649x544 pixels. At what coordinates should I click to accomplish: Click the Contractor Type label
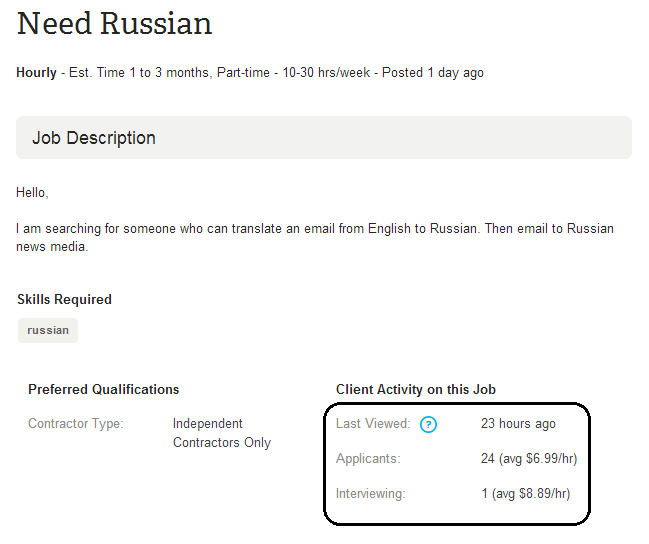[76, 424]
